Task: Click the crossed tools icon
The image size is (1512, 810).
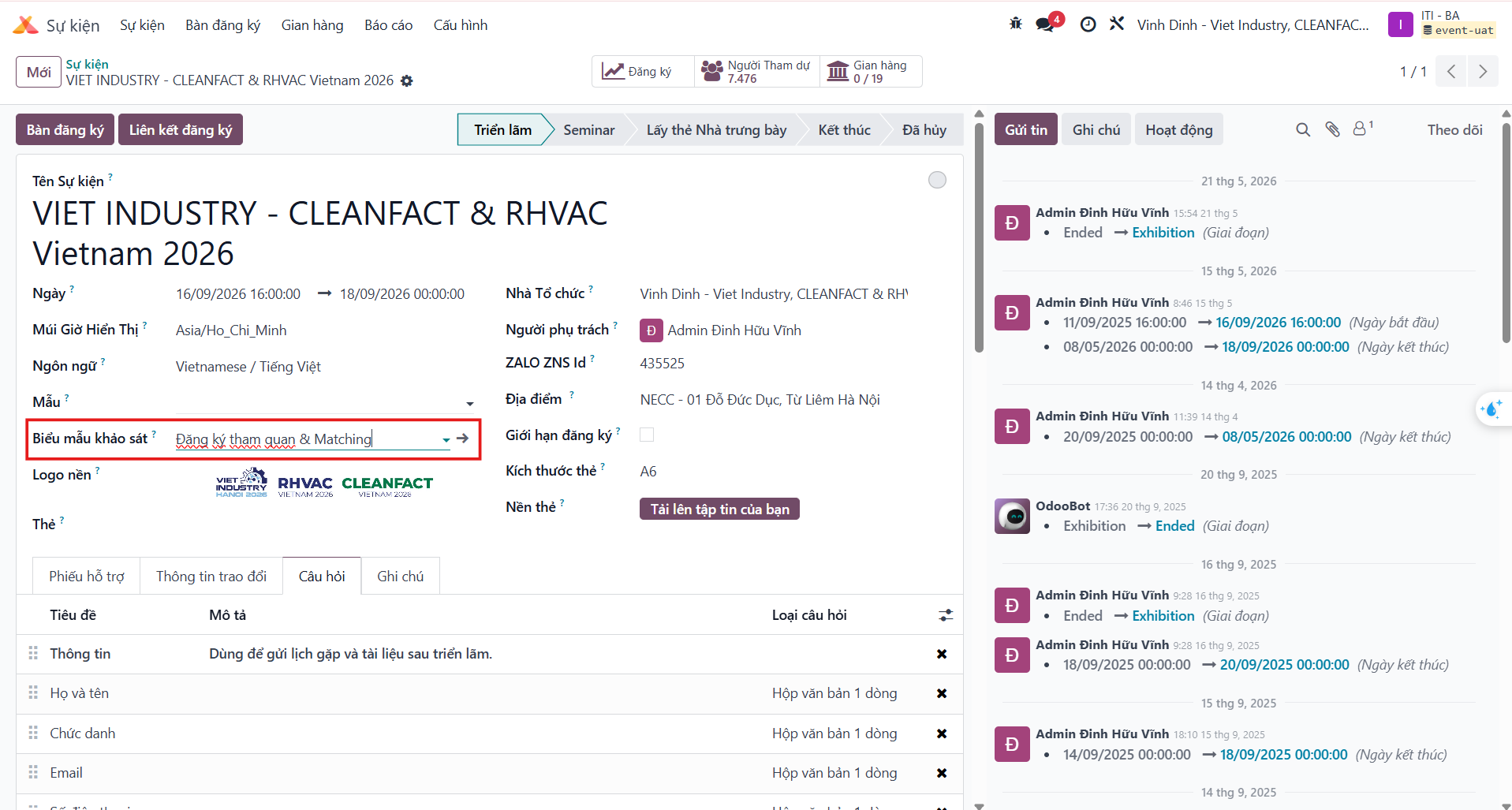Action: pos(1117,24)
